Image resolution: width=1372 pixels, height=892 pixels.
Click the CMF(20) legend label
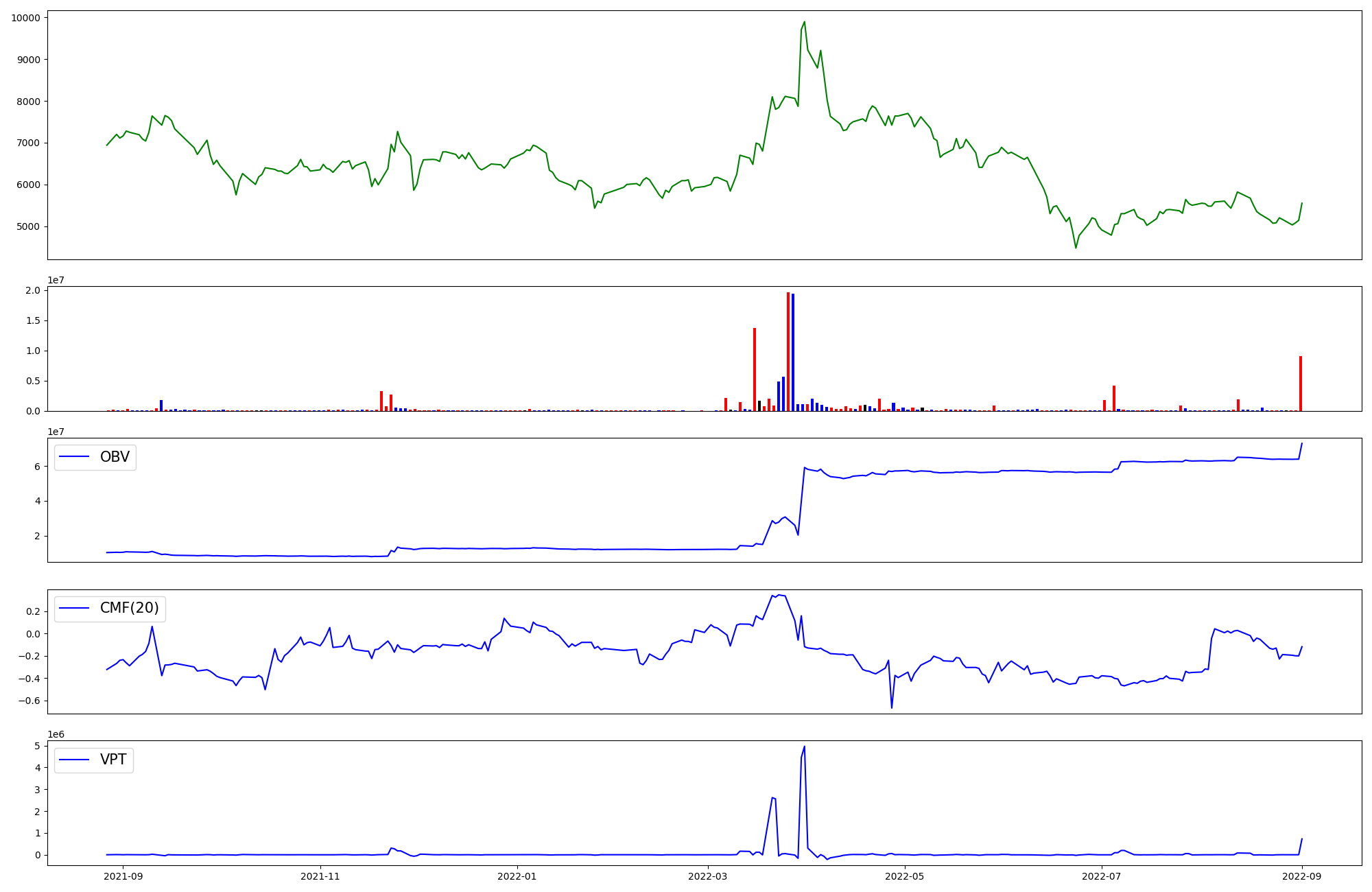(129, 608)
